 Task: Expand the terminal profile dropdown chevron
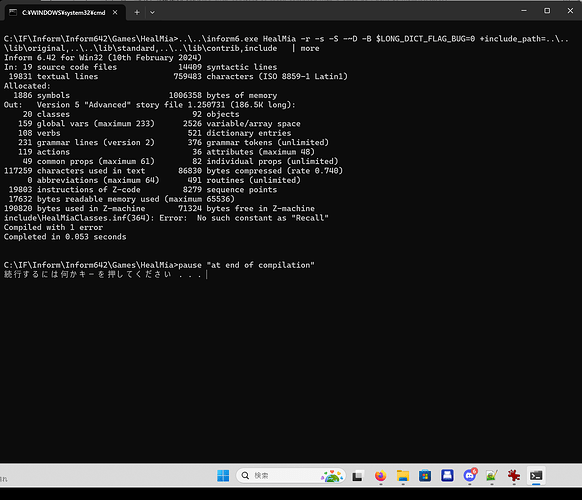click(152, 12)
